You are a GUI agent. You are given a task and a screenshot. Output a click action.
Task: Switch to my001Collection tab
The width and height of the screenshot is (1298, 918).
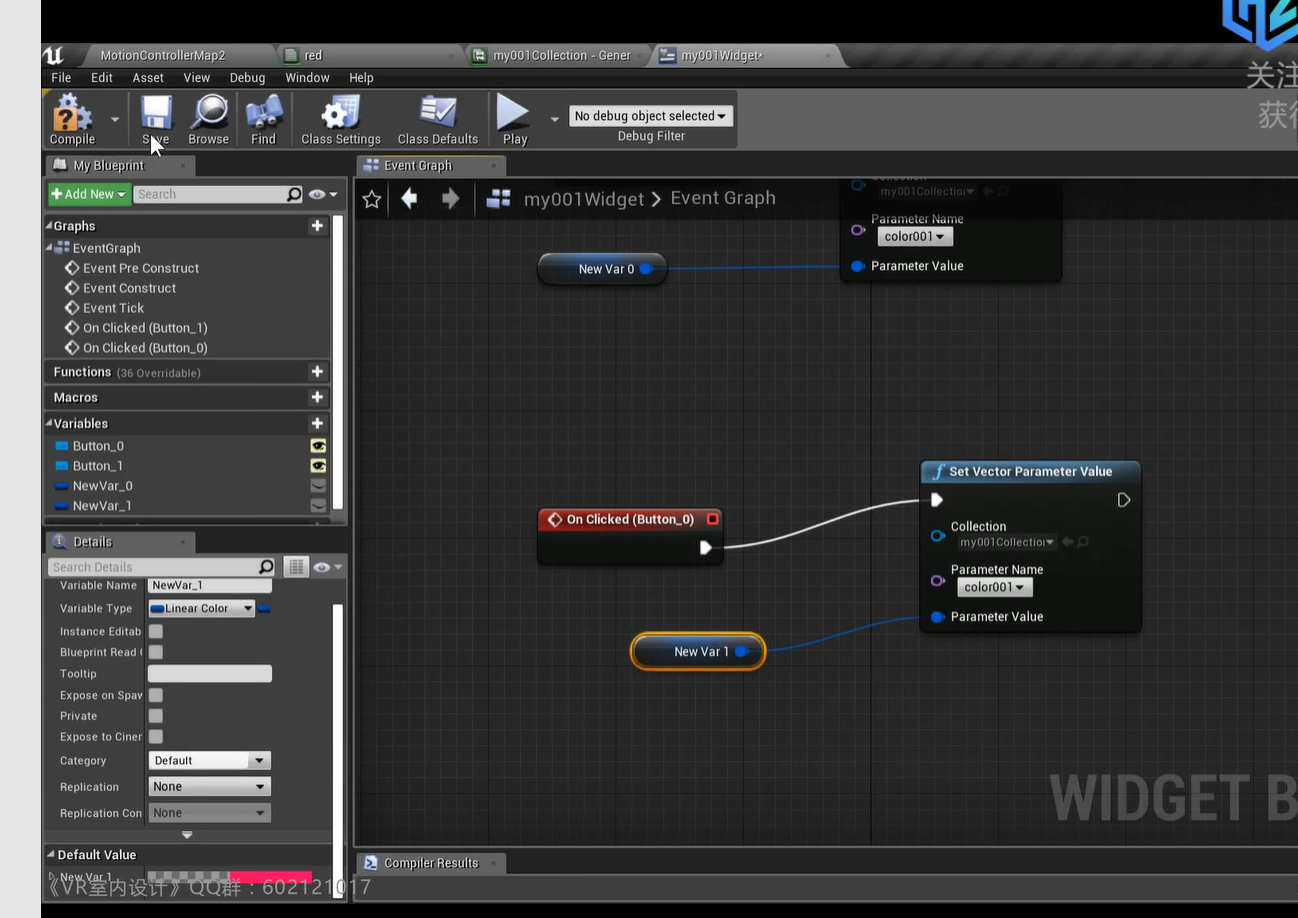(561, 55)
